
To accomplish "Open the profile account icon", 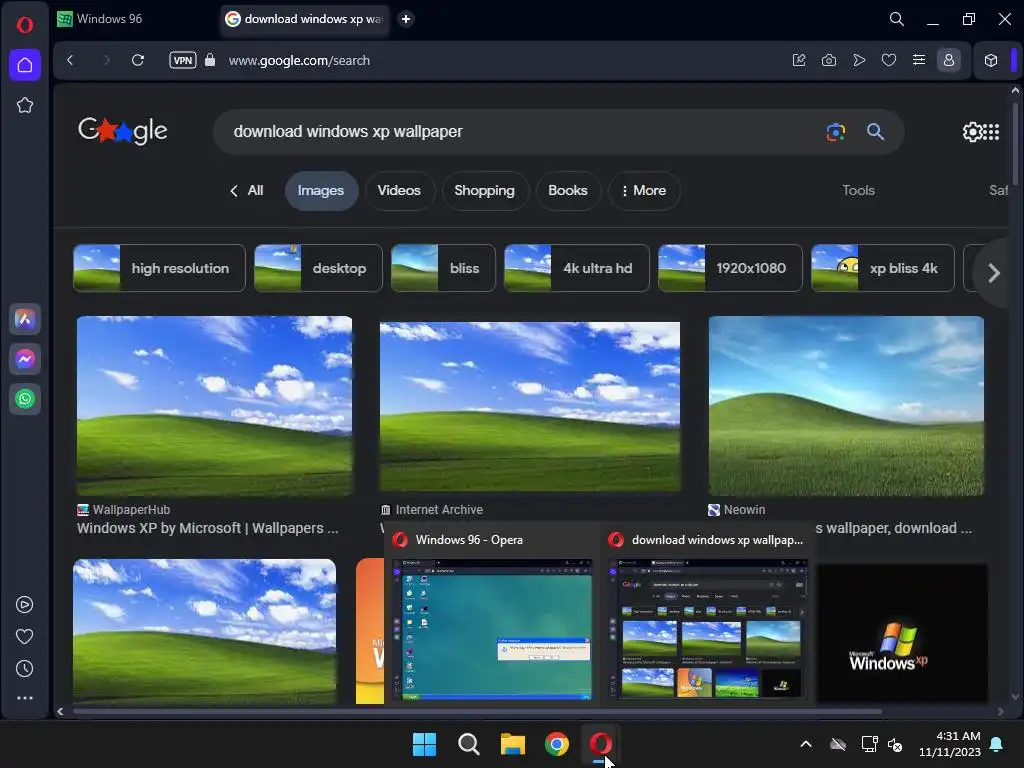I will (949, 60).
